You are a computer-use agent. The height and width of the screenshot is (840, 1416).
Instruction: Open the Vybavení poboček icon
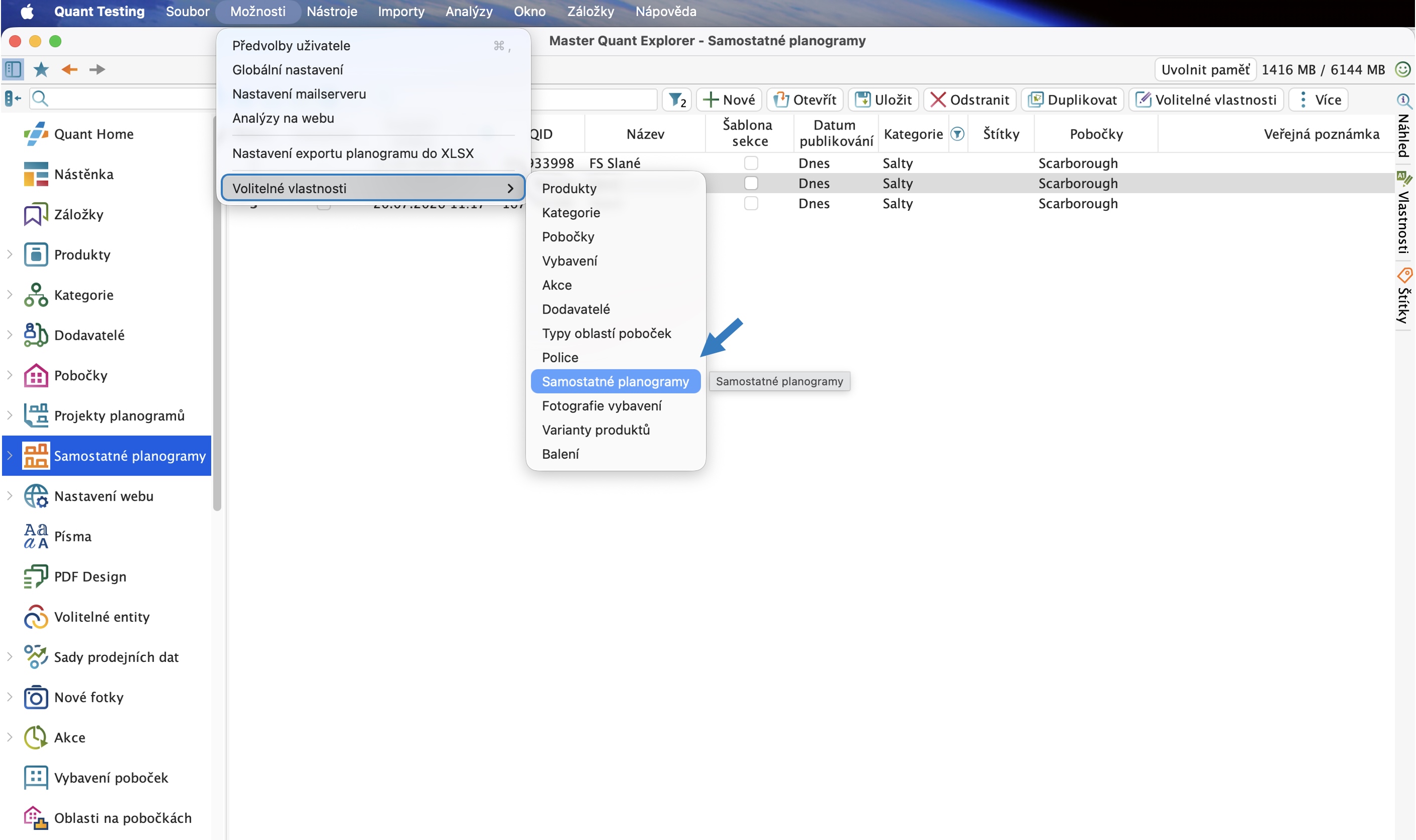click(x=36, y=777)
